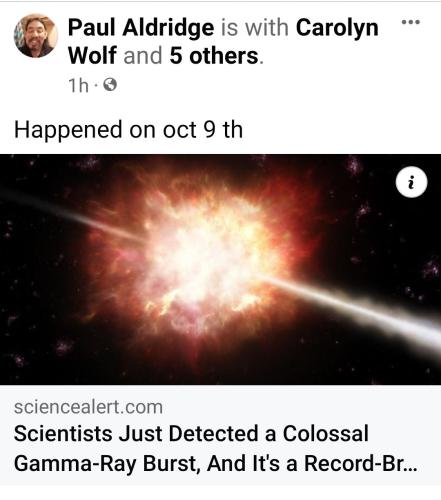The image size is (441, 500).
Task: Click the "Wolf" surname on second line
Action: 92,55
